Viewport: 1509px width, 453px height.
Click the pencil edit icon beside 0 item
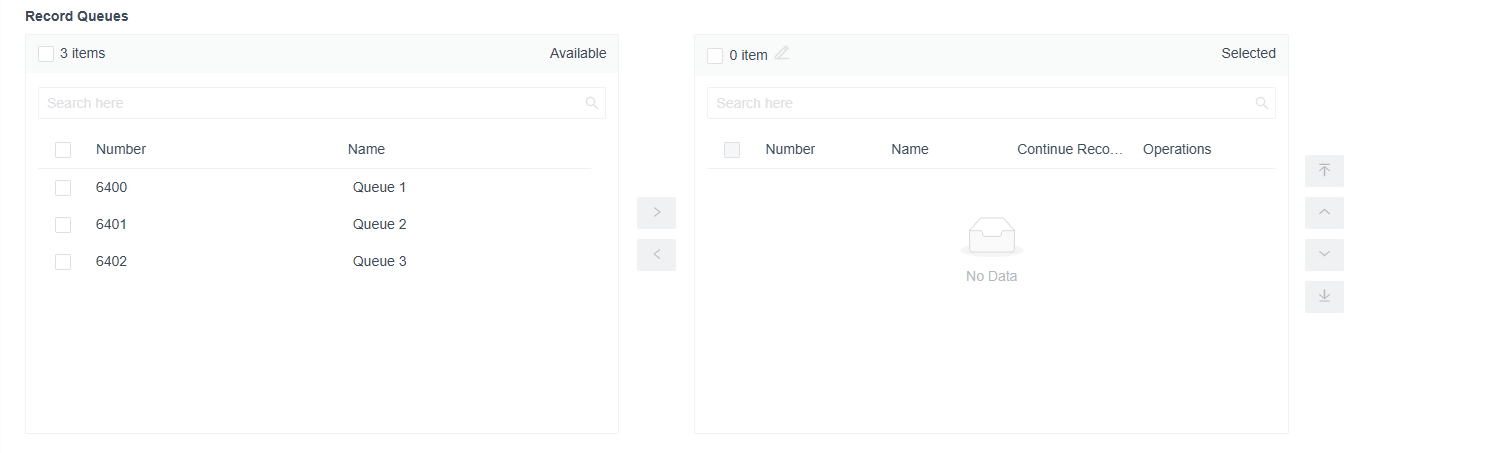782,53
